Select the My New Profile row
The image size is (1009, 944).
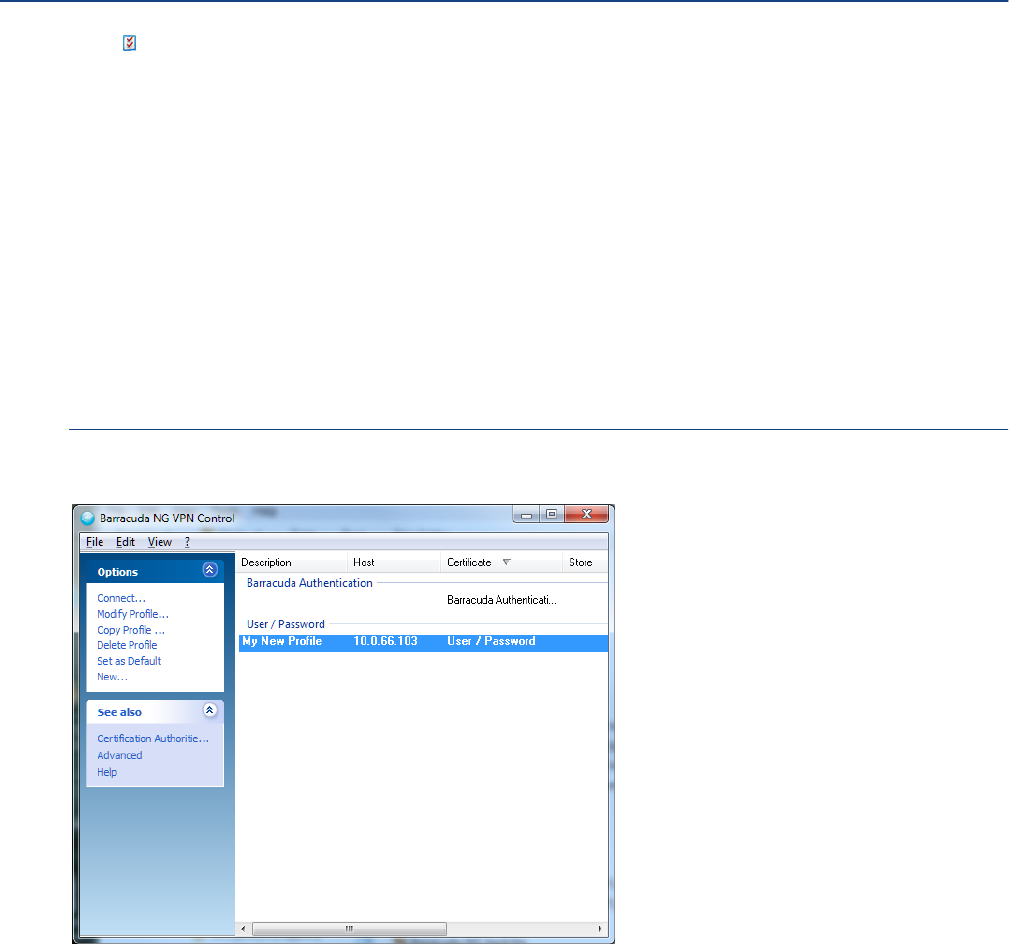click(x=423, y=642)
